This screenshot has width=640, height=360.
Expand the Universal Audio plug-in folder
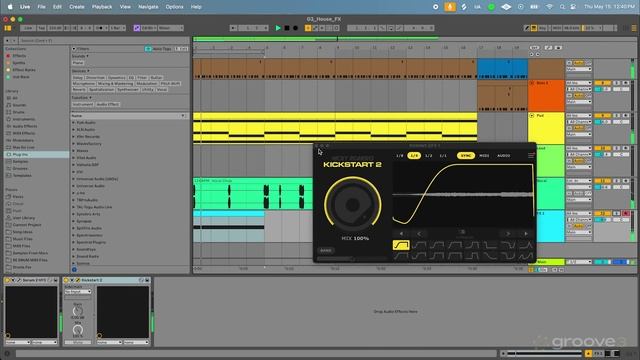[73, 186]
